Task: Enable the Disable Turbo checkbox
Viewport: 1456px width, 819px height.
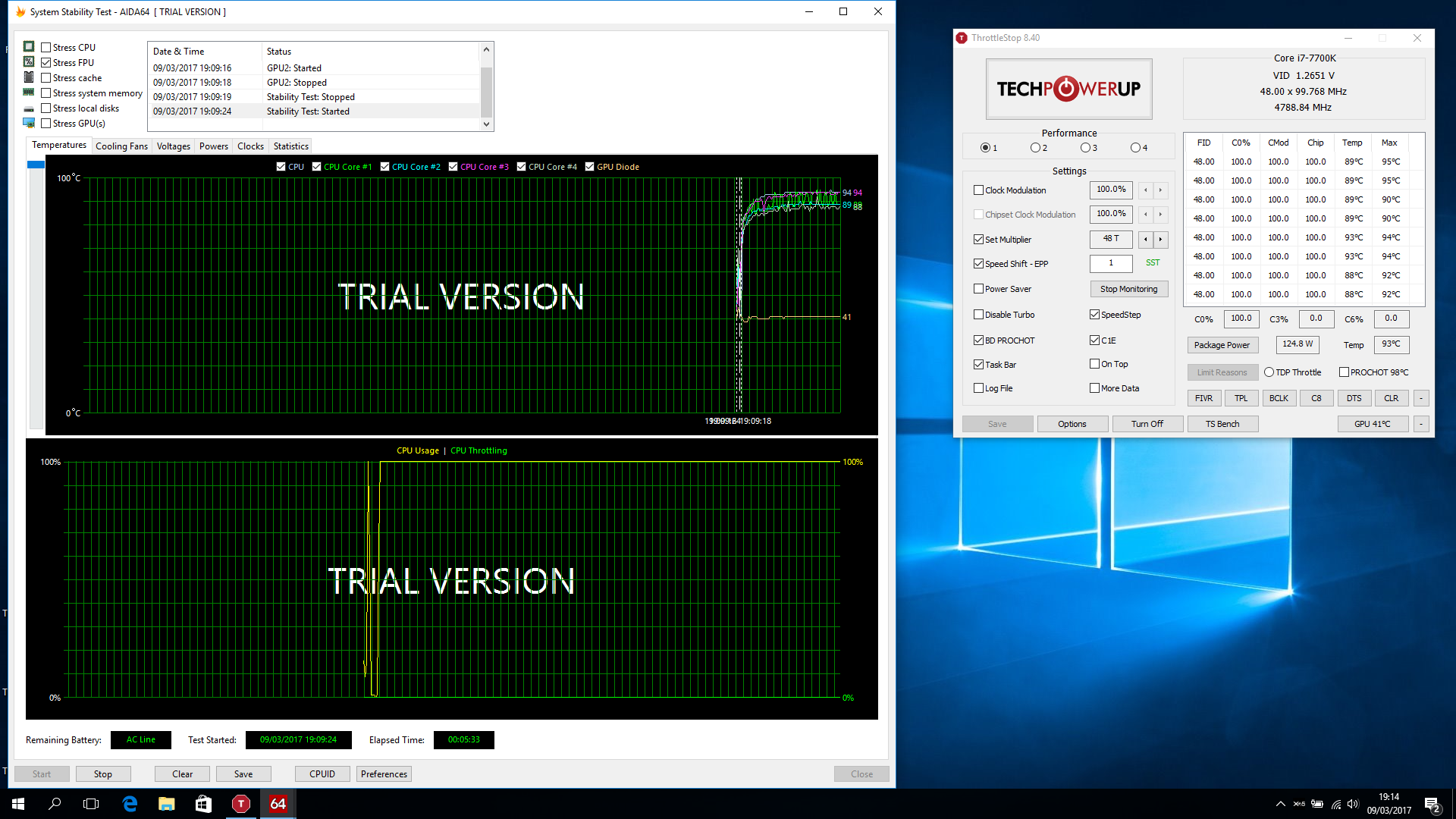Action: tap(978, 315)
